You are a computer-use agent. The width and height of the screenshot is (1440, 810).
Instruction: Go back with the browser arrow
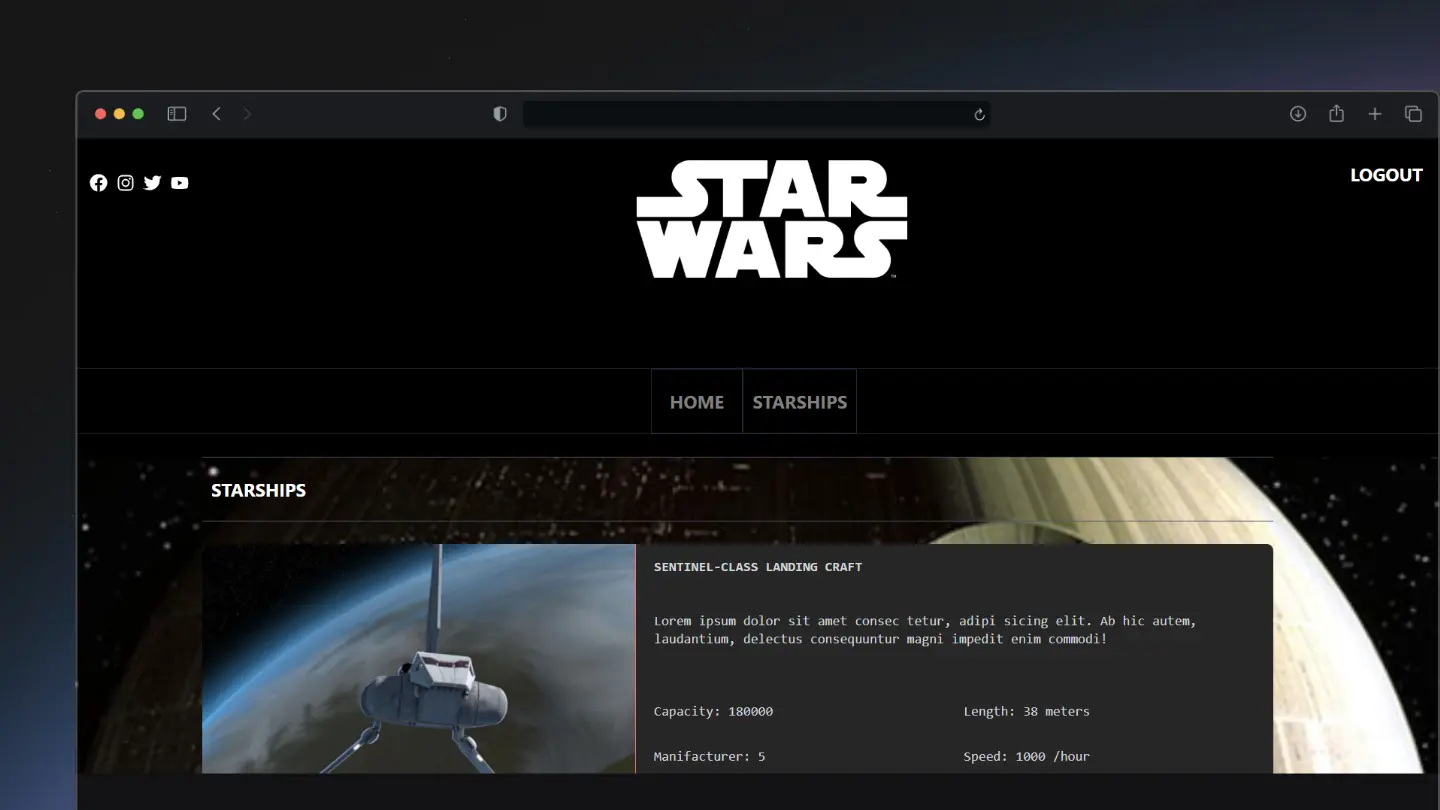coord(216,114)
